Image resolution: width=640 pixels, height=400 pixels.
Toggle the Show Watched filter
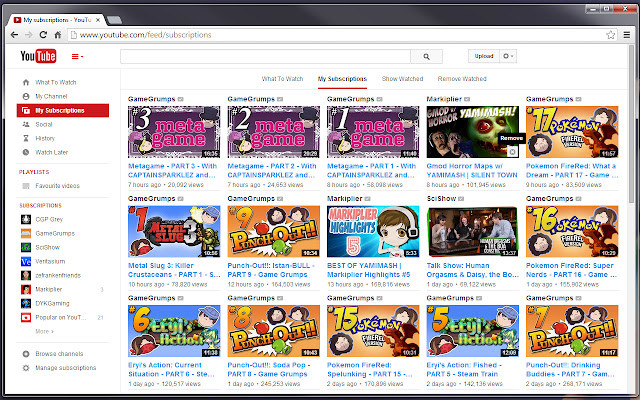point(402,78)
